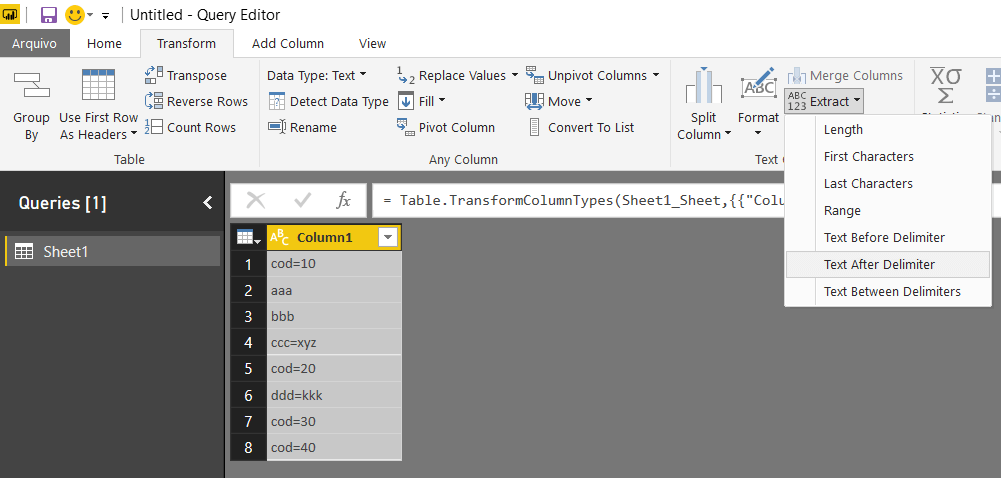Click cell cod=30
Screen dimensions: 1001x478
pos(334,421)
